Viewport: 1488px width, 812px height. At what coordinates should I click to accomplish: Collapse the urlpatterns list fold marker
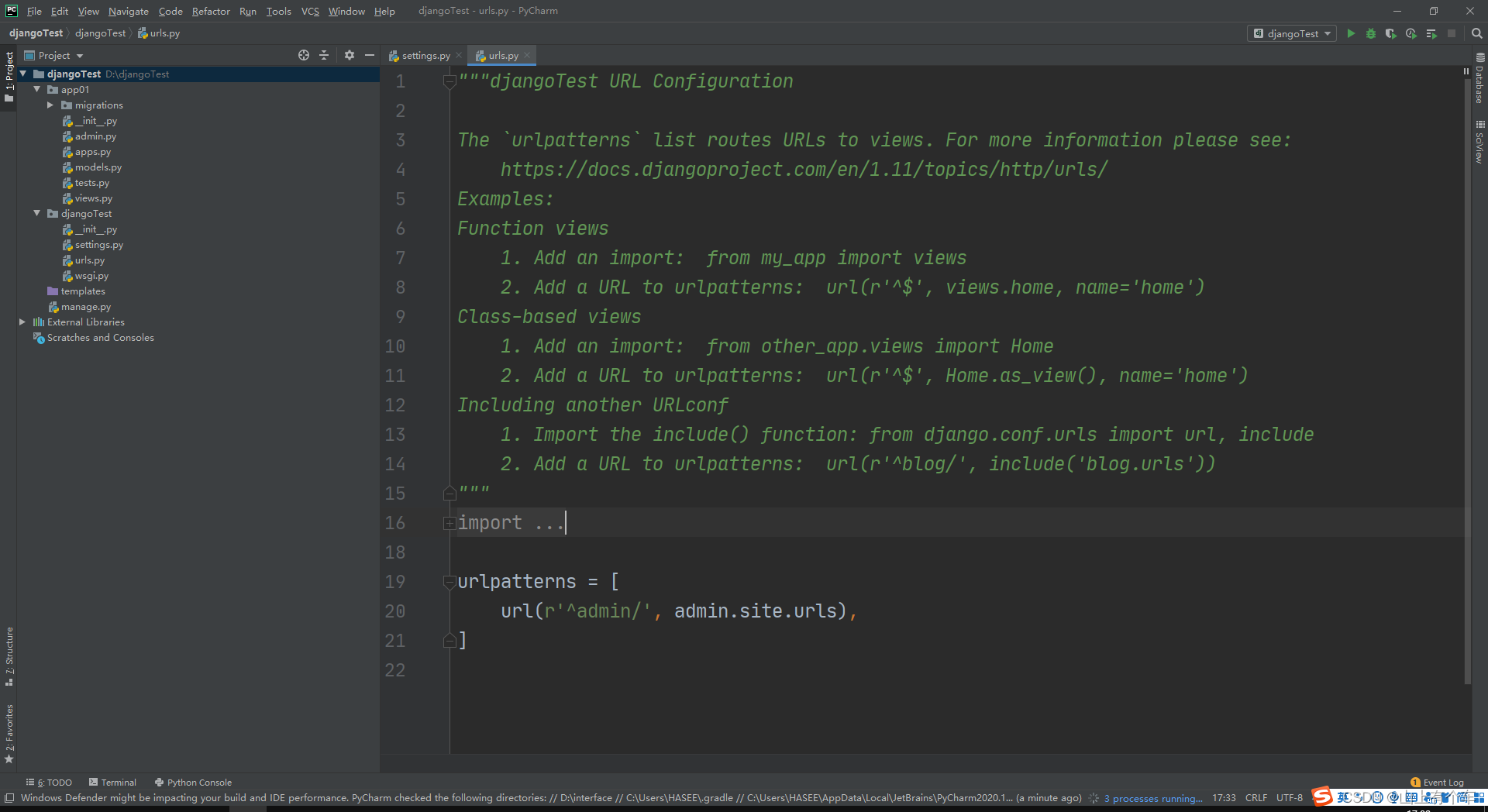[x=449, y=582]
